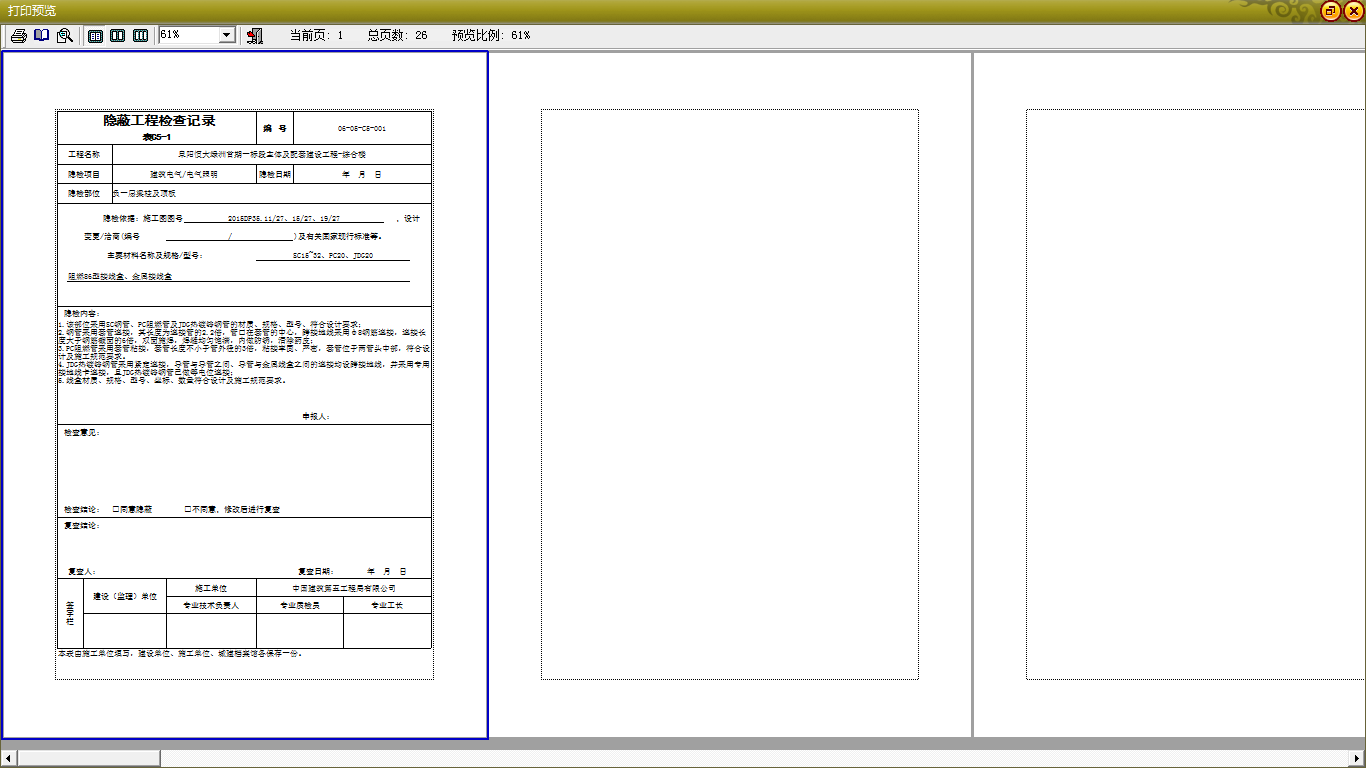Click inside the 61% zoom percentage field
The image size is (1366, 768).
187,35
